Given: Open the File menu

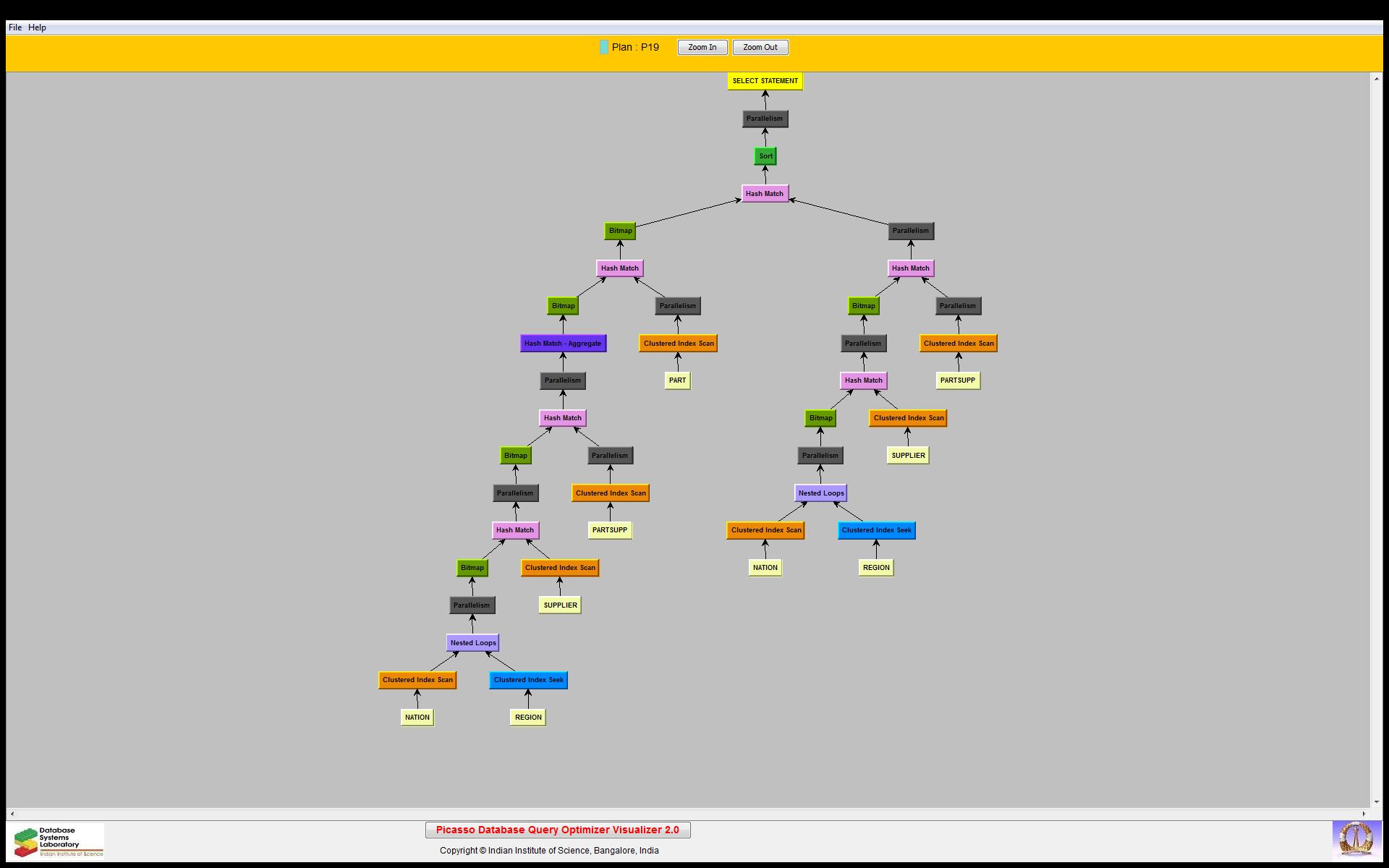Looking at the screenshot, I should [x=14, y=27].
